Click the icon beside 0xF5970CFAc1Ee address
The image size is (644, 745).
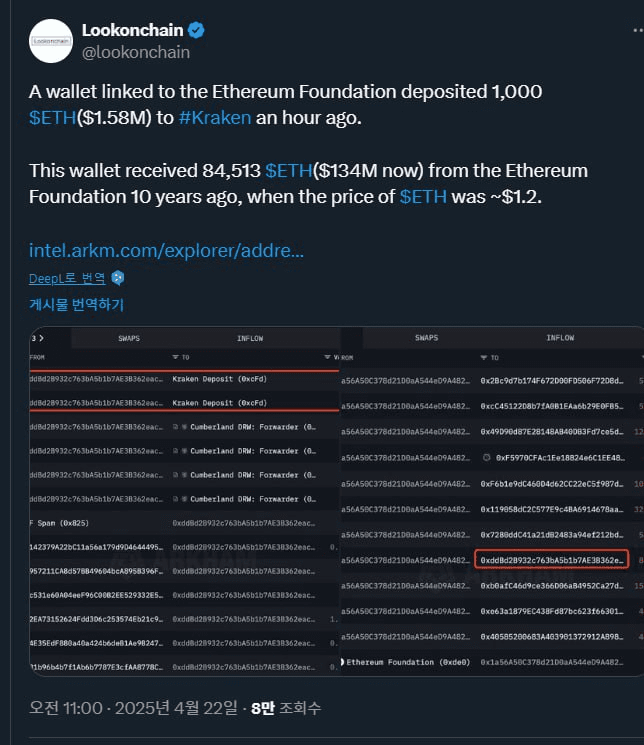(487, 457)
